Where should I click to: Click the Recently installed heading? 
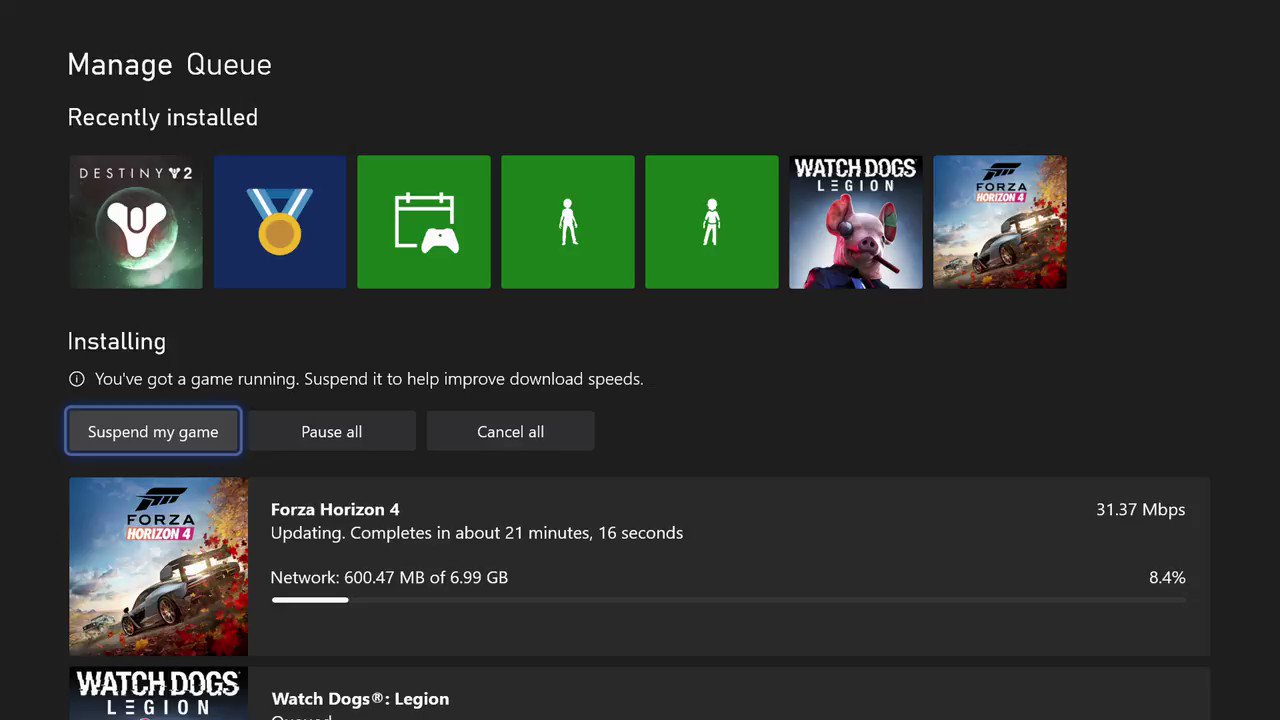pyautogui.click(x=162, y=117)
